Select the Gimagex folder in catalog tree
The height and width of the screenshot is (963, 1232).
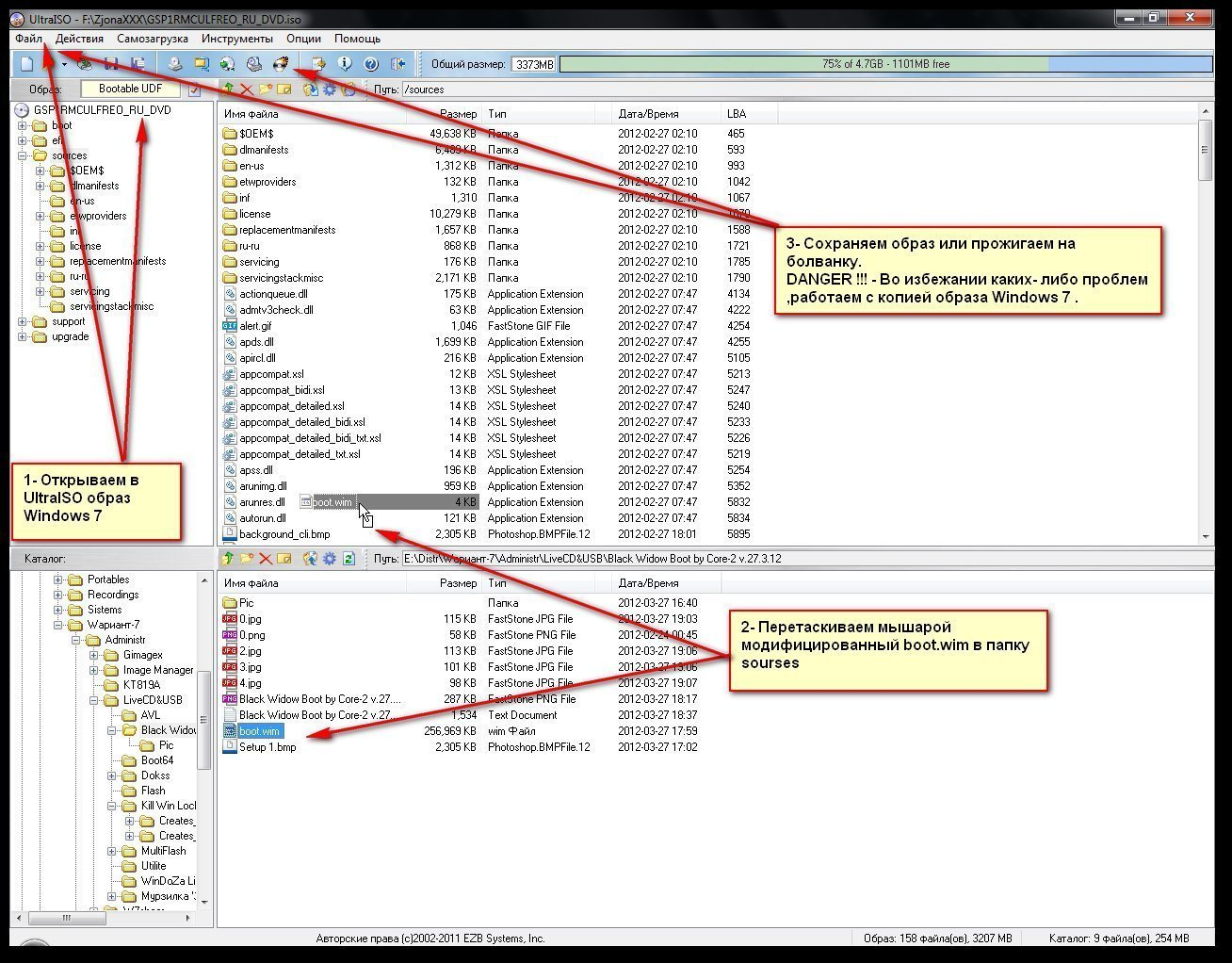[142, 655]
